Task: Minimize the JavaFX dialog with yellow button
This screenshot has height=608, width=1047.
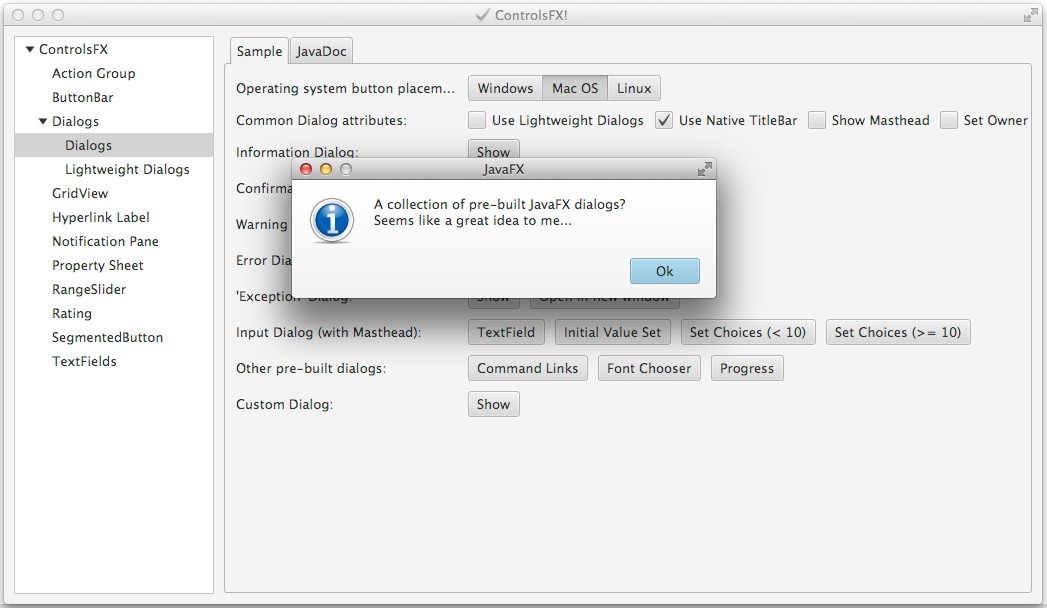Action: pyautogui.click(x=326, y=170)
